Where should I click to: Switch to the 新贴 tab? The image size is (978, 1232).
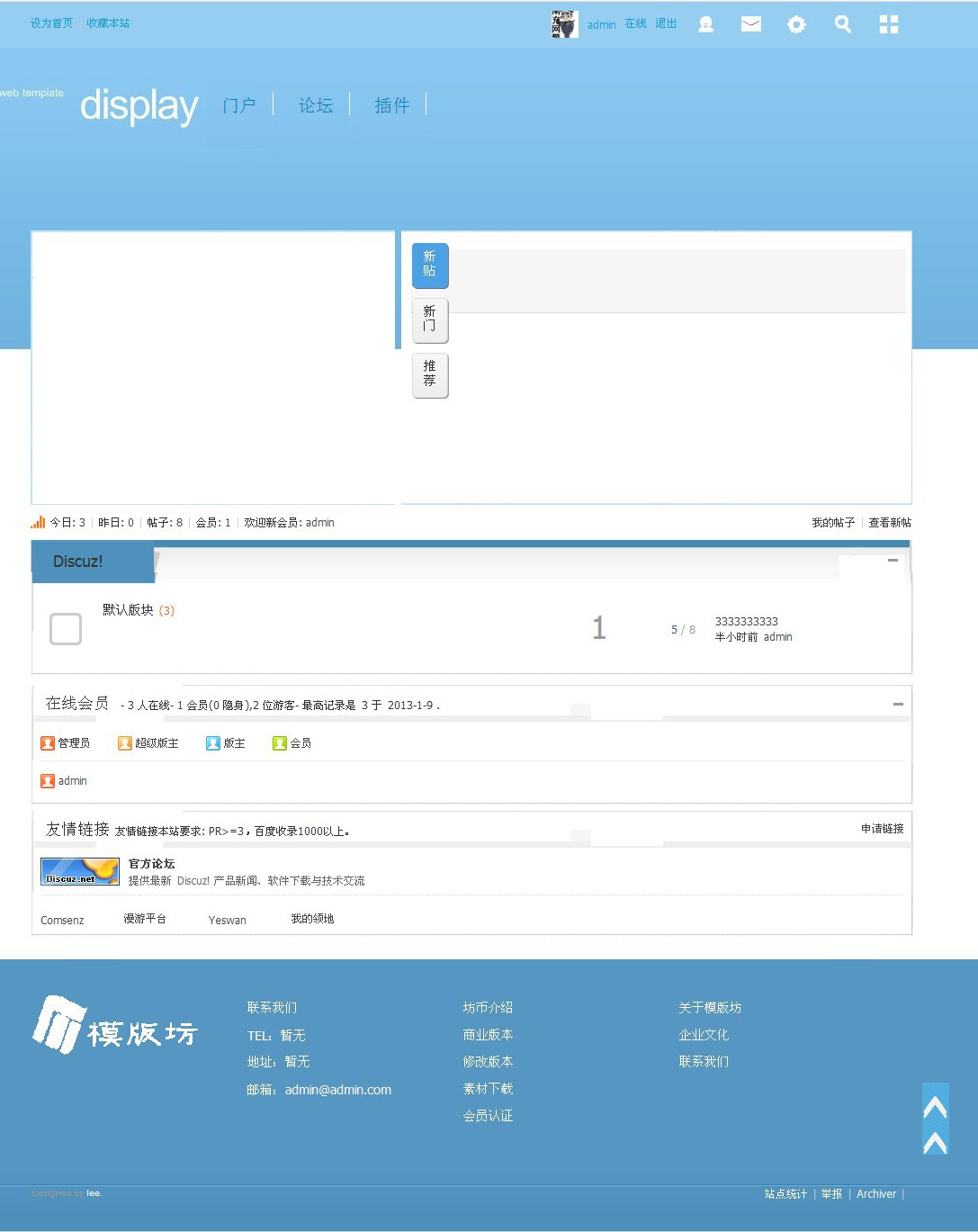(x=430, y=265)
